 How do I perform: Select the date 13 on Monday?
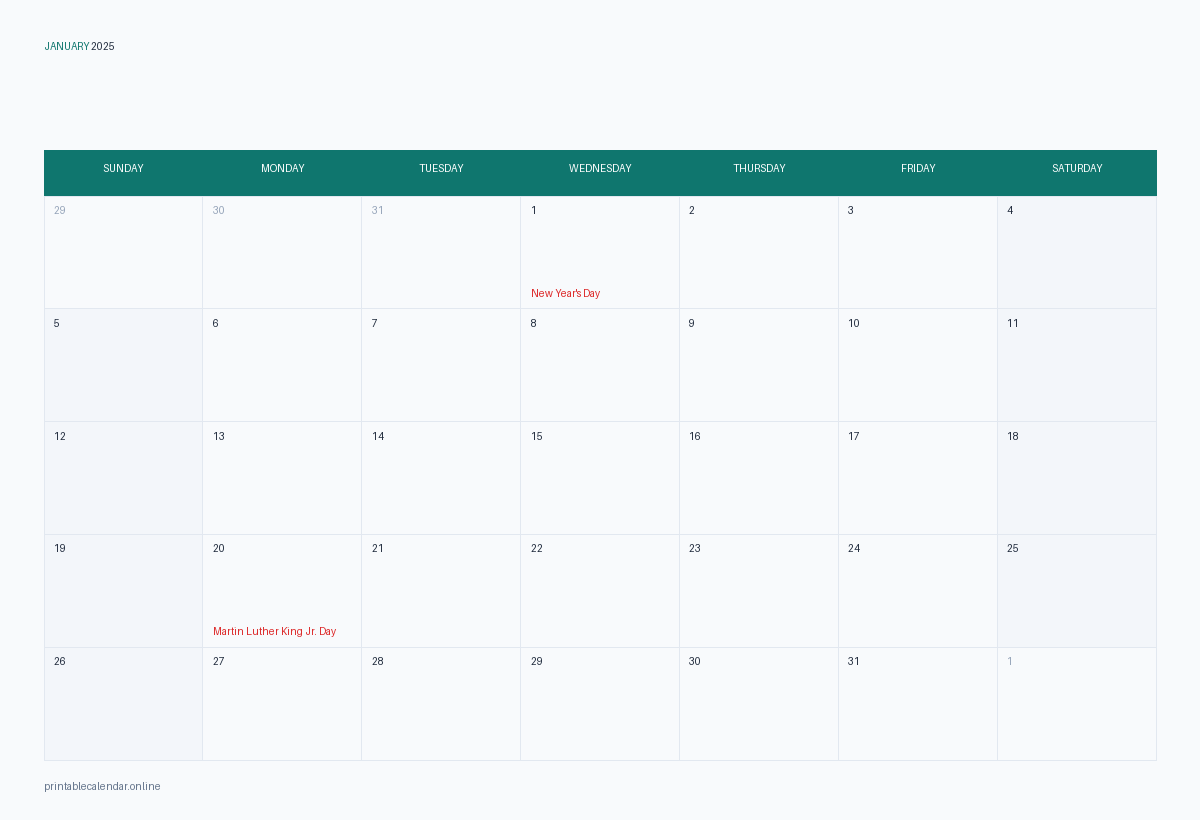click(282, 478)
